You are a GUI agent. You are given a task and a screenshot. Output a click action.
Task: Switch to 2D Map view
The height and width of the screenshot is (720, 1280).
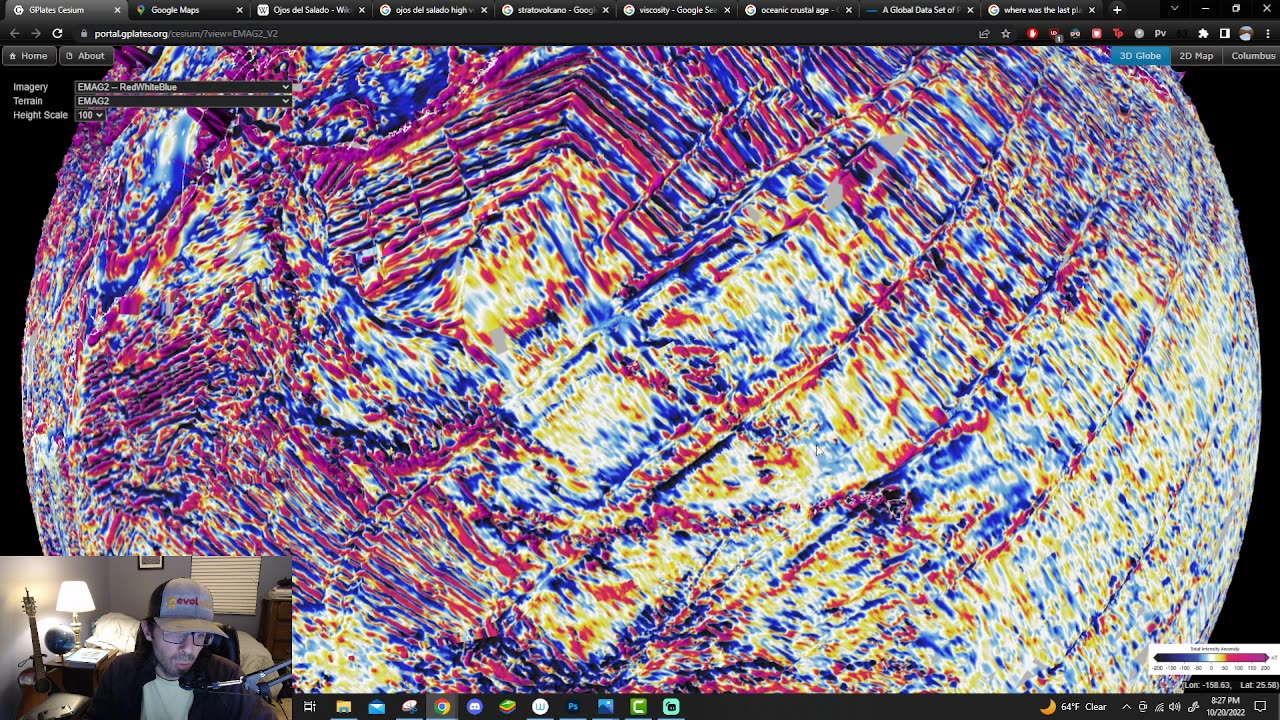point(1196,56)
